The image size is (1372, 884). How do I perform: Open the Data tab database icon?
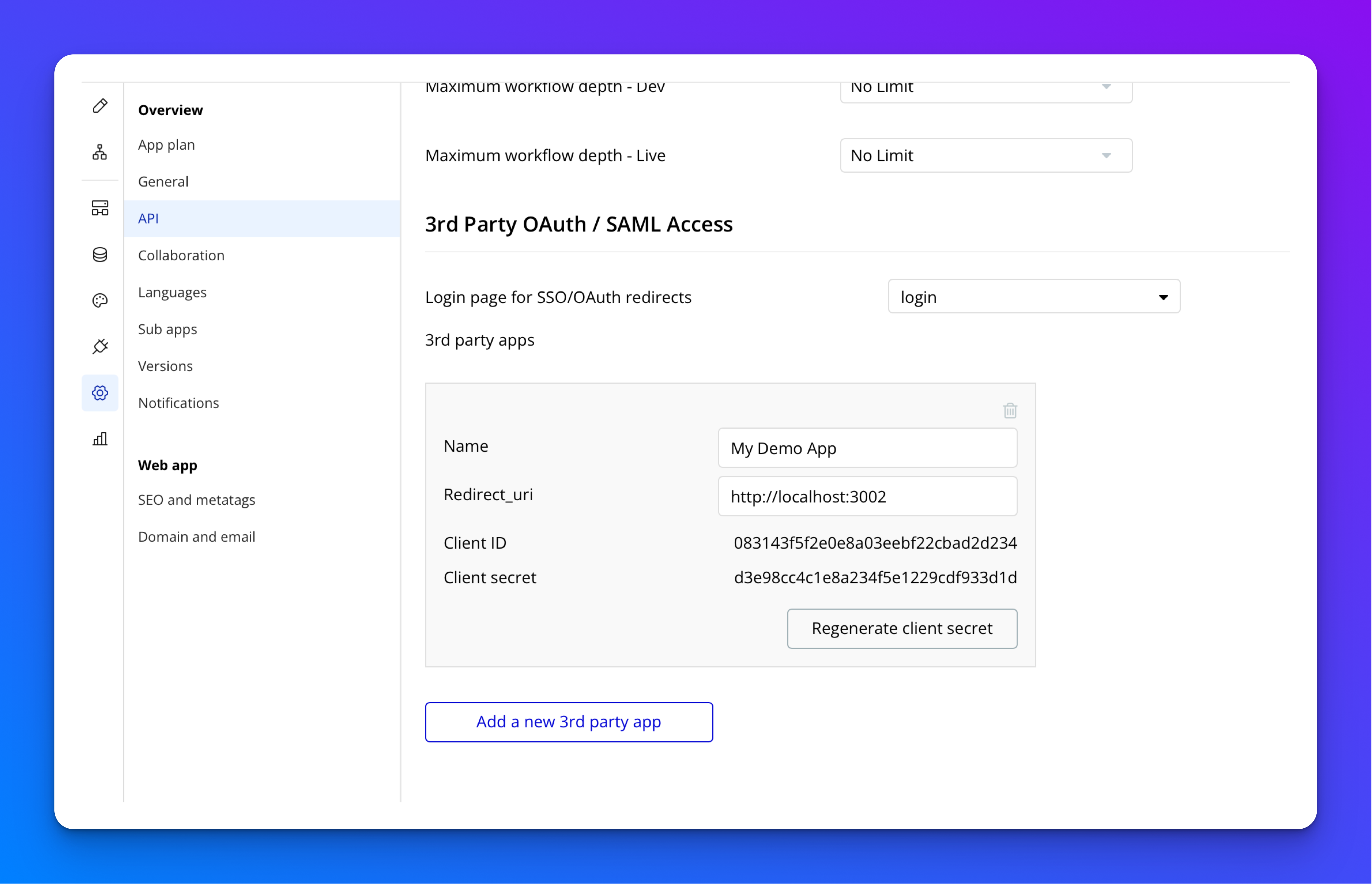tap(100, 254)
